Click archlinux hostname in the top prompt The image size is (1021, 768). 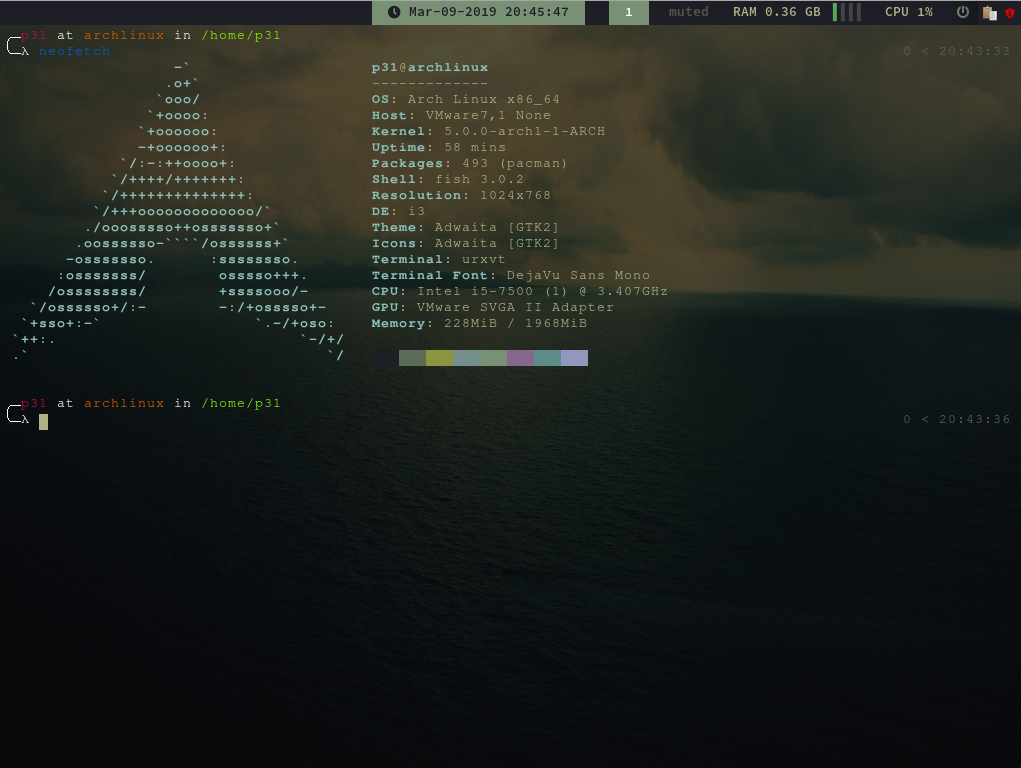click(124, 35)
